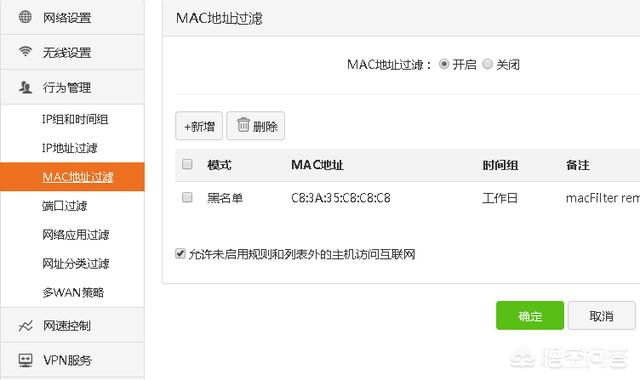Click the MAC address C8:3A:35:C8:C8:C8

(341, 198)
